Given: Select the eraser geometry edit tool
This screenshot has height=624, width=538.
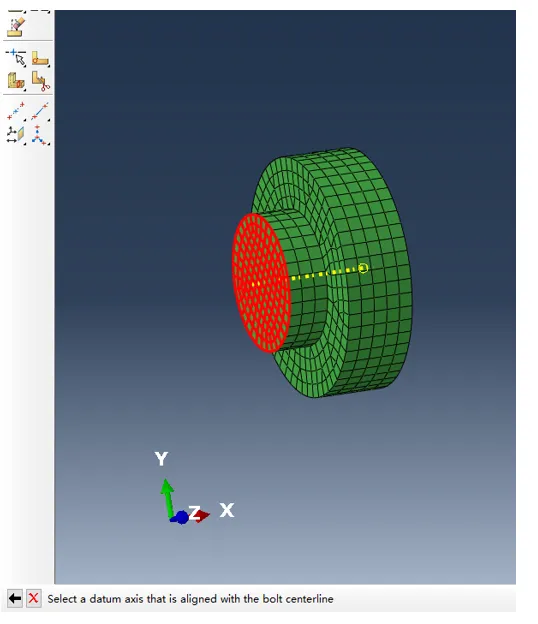Looking at the screenshot, I should tap(16, 27).
